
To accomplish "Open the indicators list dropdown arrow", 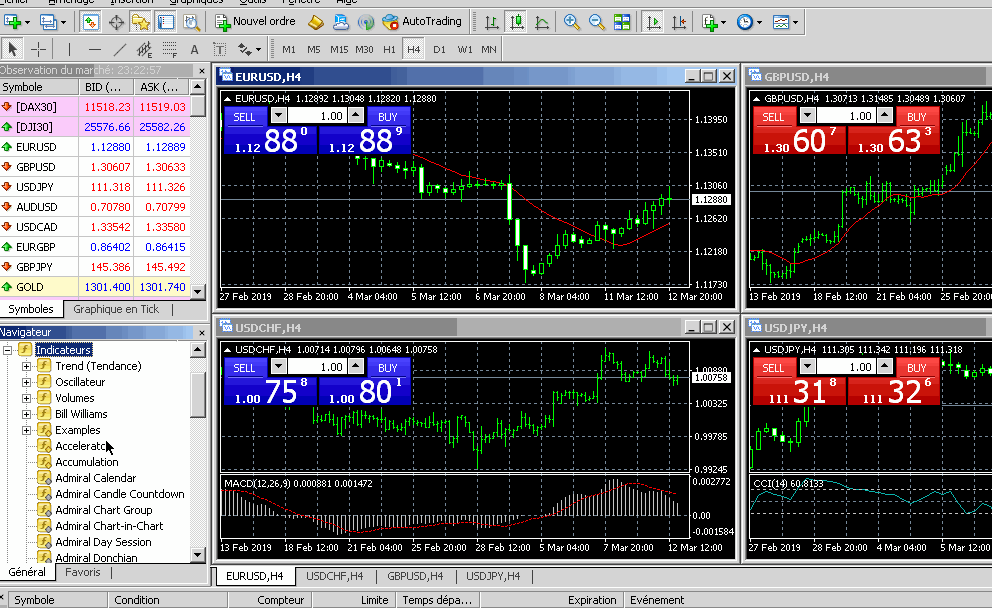I will (x=724, y=23).
